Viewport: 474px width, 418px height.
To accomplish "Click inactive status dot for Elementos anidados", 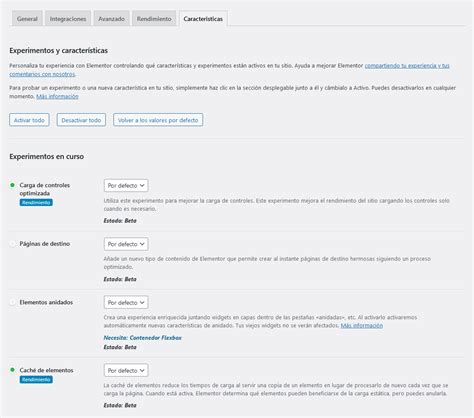I will (x=12, y=302).
